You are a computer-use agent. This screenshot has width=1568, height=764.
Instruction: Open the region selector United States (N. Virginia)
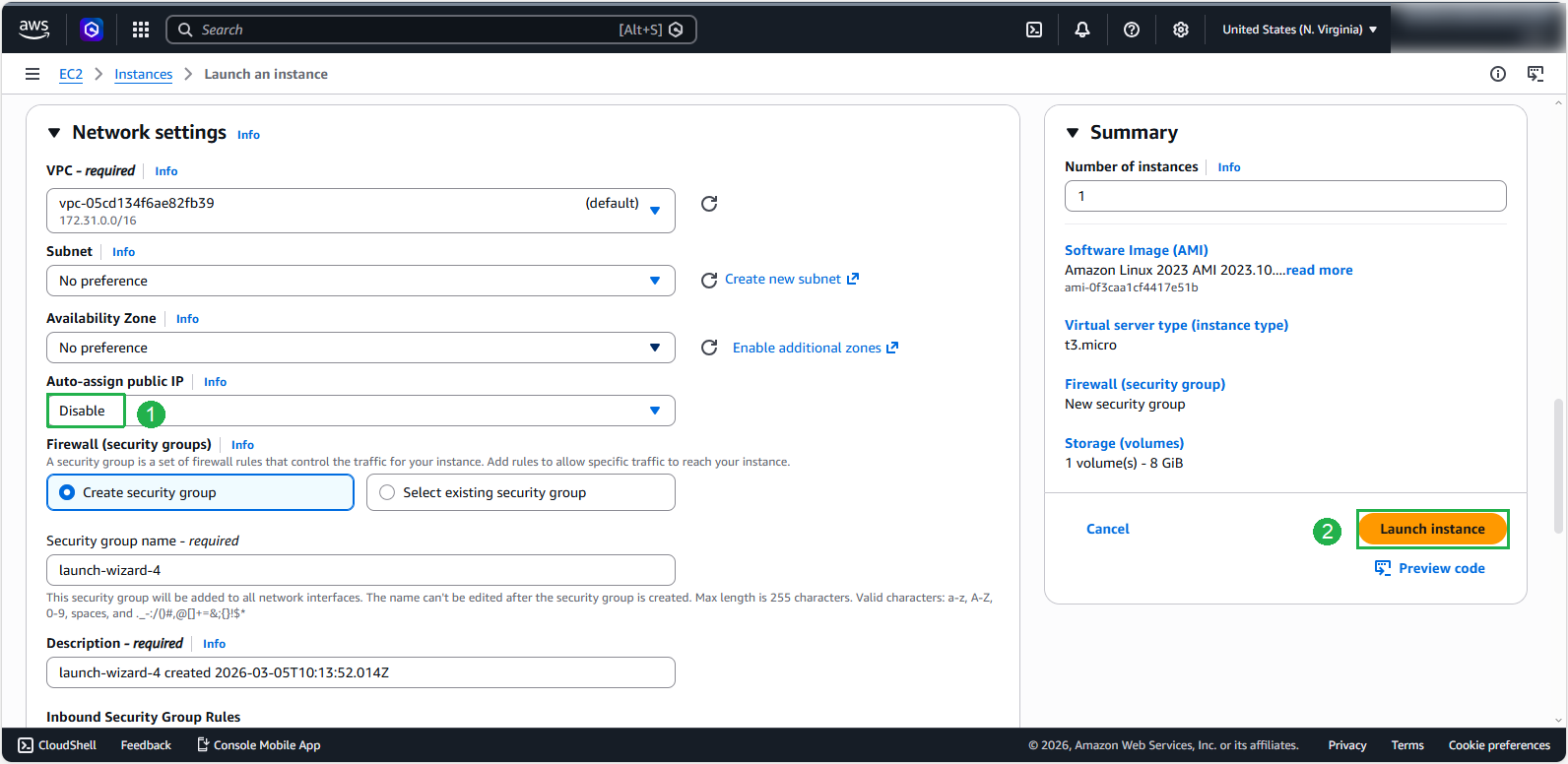pyautogui.click(x=1300, y=30)
